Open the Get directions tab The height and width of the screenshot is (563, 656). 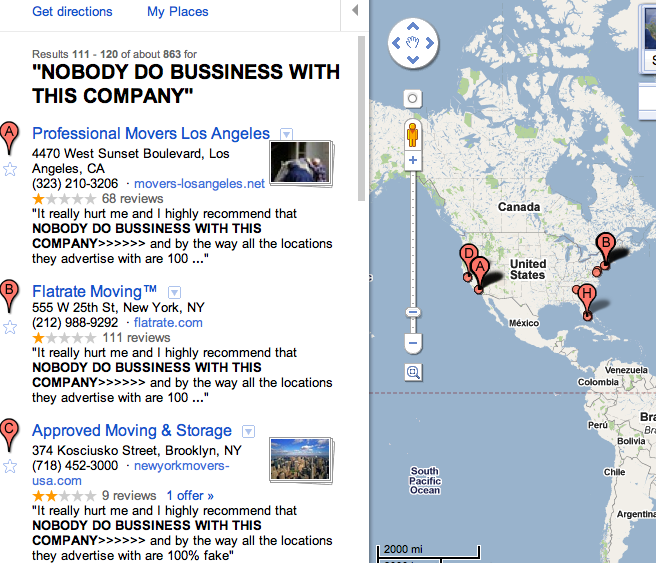[72, 11]
